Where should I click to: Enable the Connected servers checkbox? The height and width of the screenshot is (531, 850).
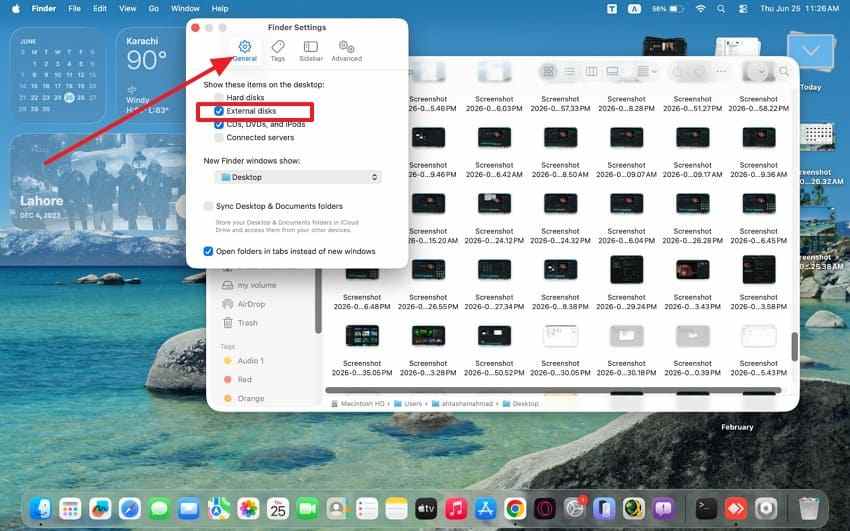(218, 138)
